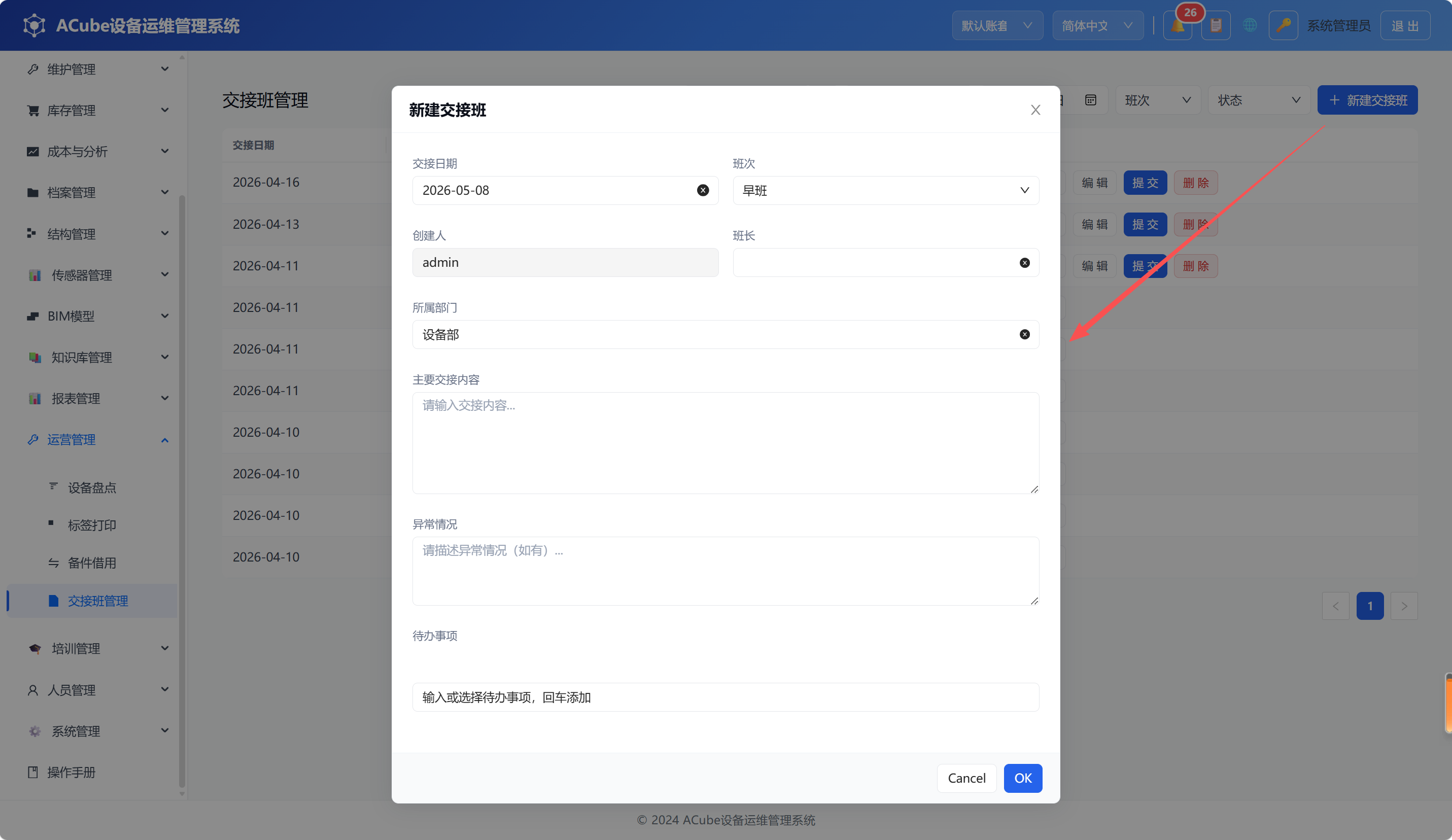This screenshot has width=1452, height=840.
Task: Open the 状态 filter dropdown
Action: coord(1258,100)
